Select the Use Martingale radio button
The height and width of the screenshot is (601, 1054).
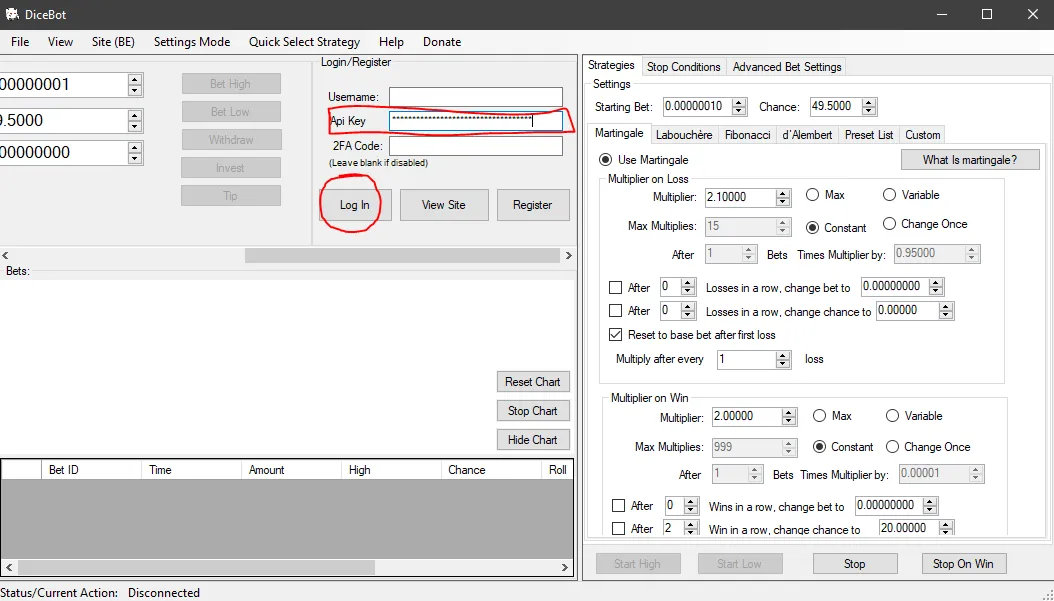606,160
